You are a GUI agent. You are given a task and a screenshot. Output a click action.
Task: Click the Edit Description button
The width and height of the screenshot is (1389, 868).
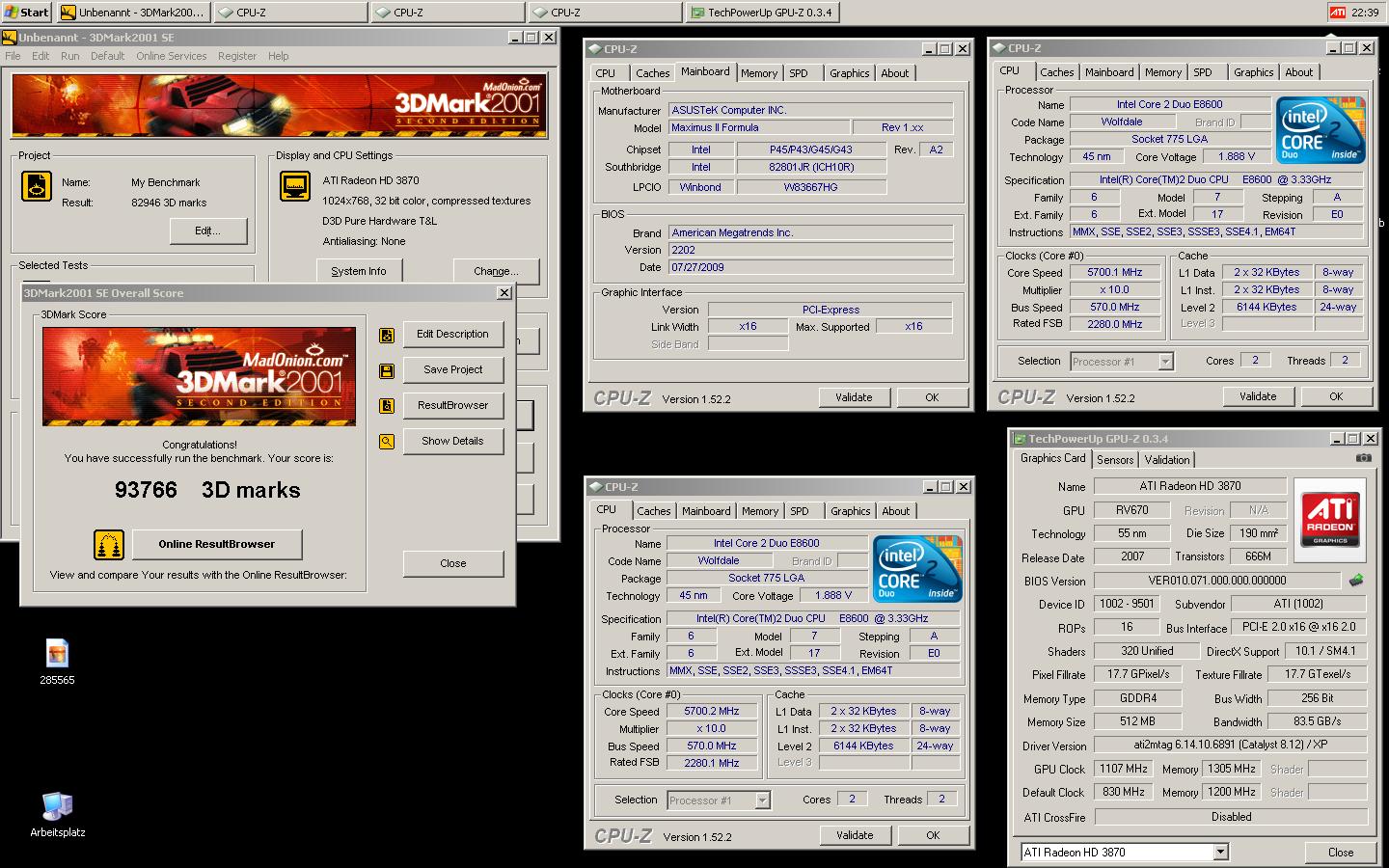453,335
